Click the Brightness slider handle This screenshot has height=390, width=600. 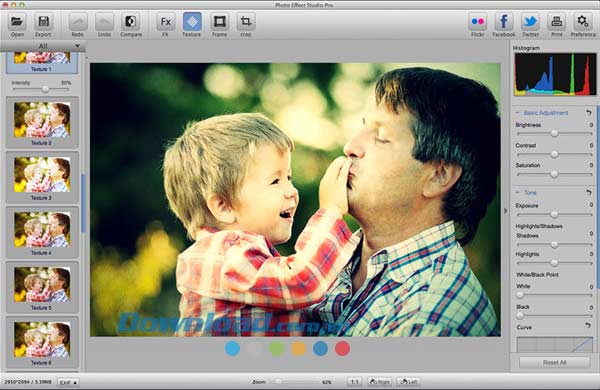tap(554, 133)
